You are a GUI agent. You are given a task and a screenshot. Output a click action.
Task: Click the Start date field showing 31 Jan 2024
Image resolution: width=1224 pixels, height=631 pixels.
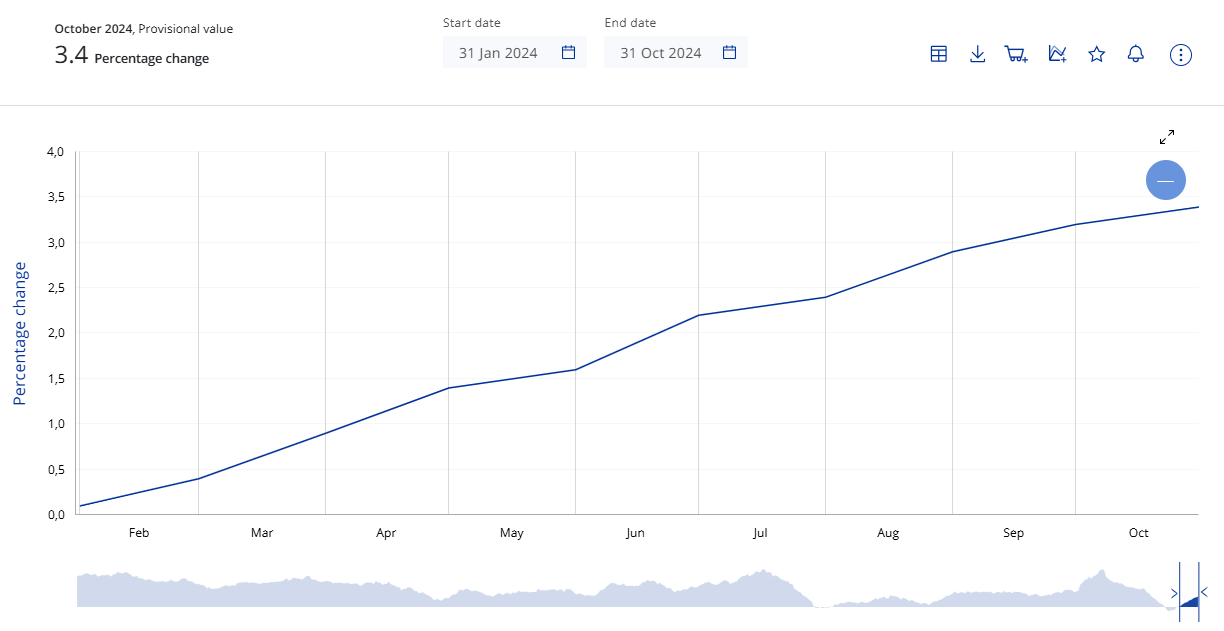click(x=498, y=53)
